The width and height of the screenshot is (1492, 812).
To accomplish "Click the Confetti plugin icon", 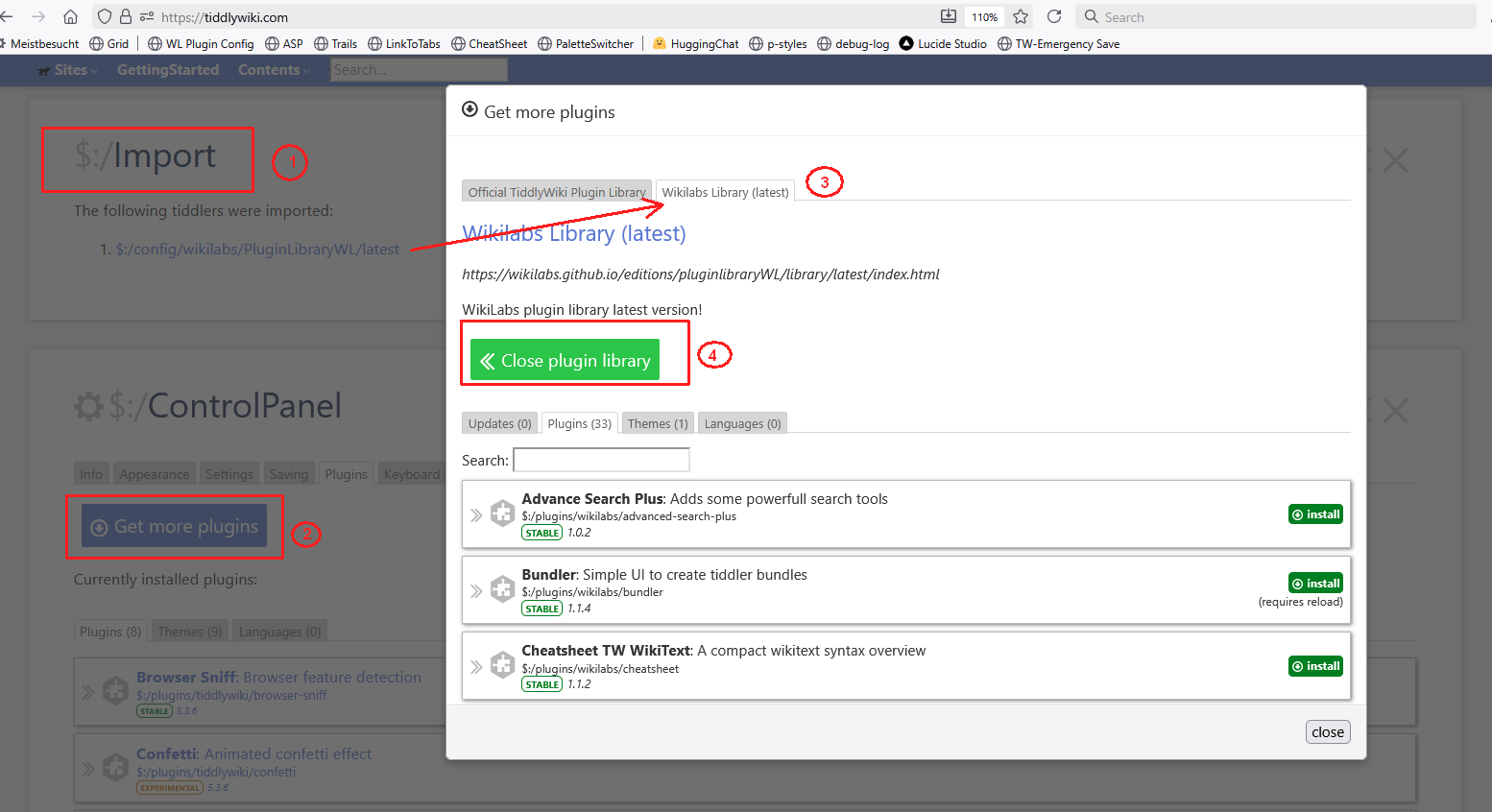I will click(x=115, y=767).
